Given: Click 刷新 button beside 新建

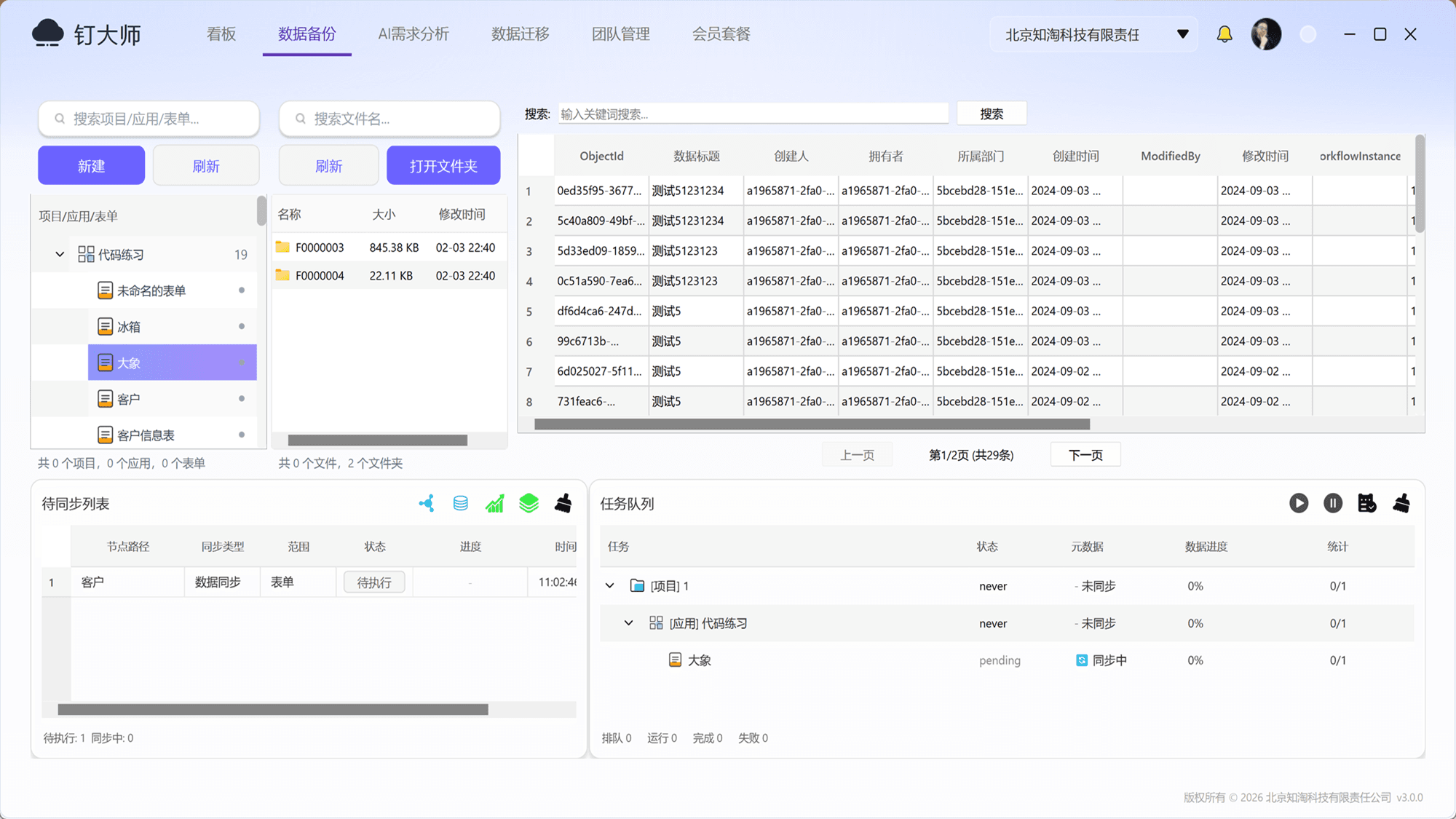Looking at the screenshot, I should click(x=206, y=166).
